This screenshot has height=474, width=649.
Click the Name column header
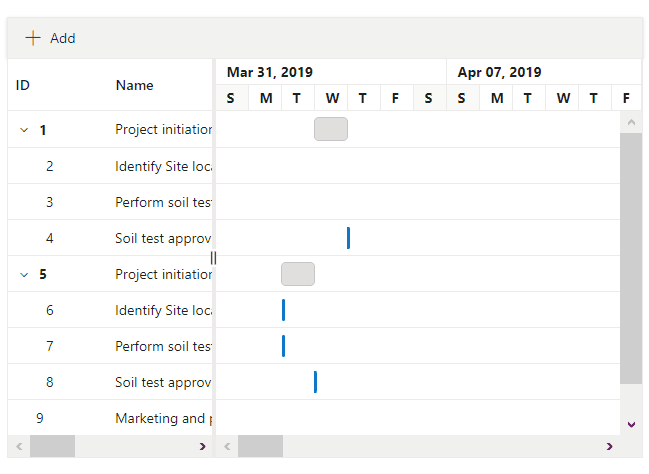click(x=134, y=85)
